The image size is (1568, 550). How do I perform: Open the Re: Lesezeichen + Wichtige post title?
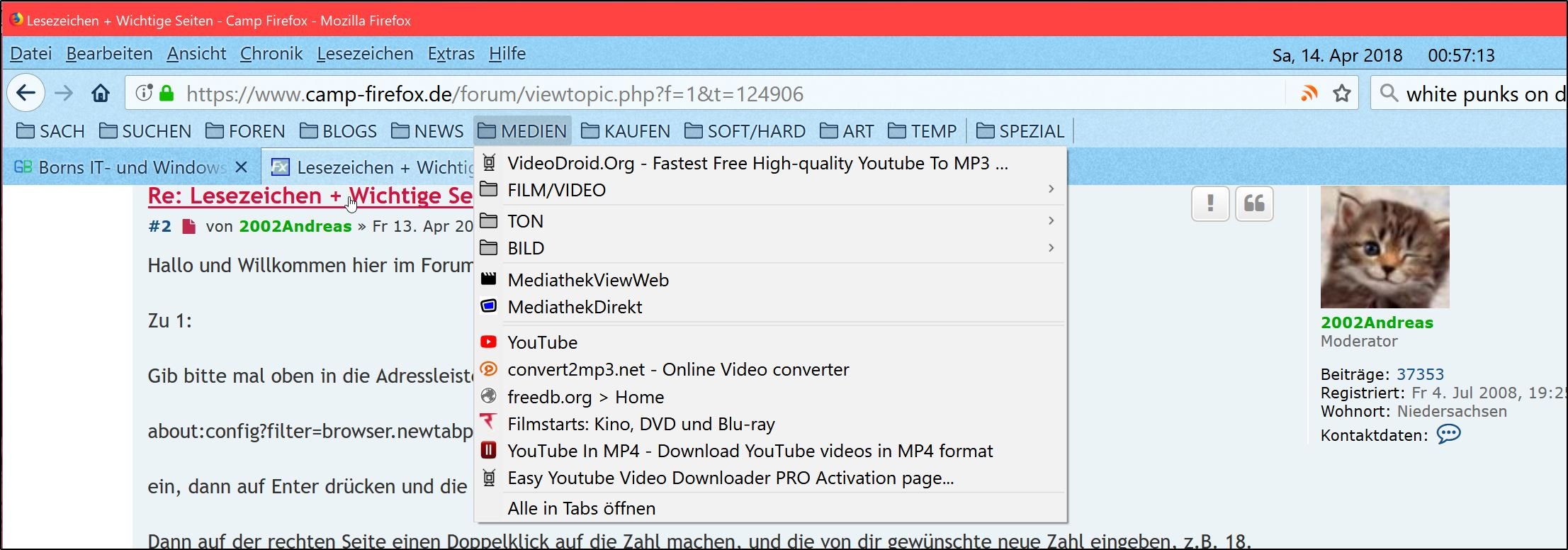click(x=310, y=196)
